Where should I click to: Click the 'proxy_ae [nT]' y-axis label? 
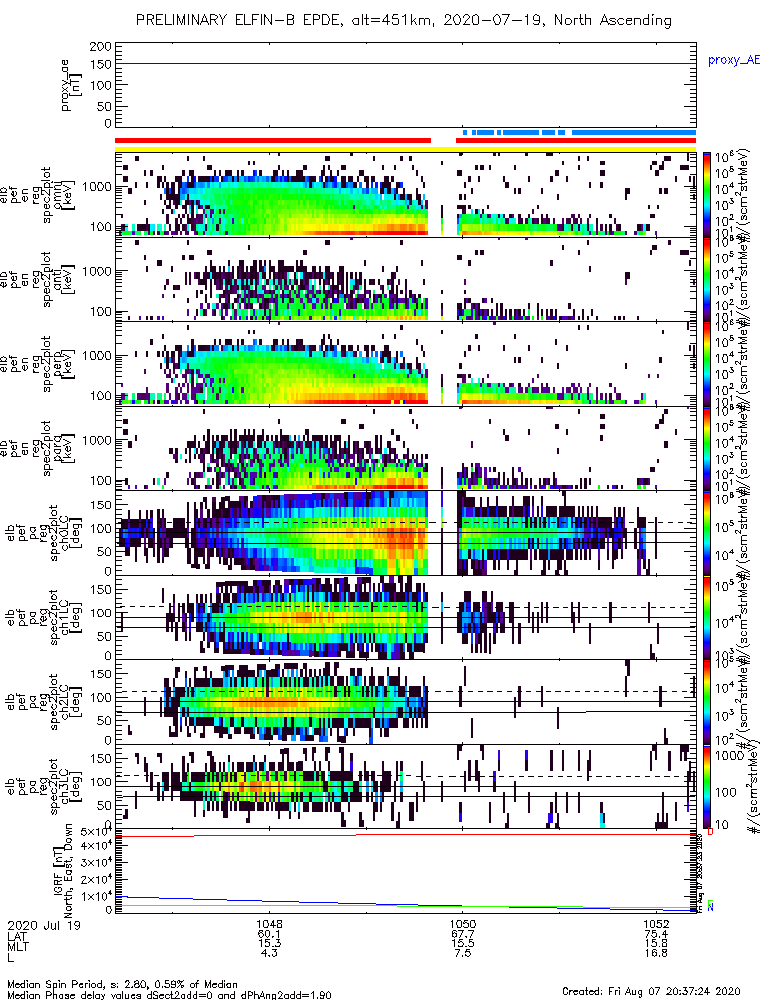[71, 85]
